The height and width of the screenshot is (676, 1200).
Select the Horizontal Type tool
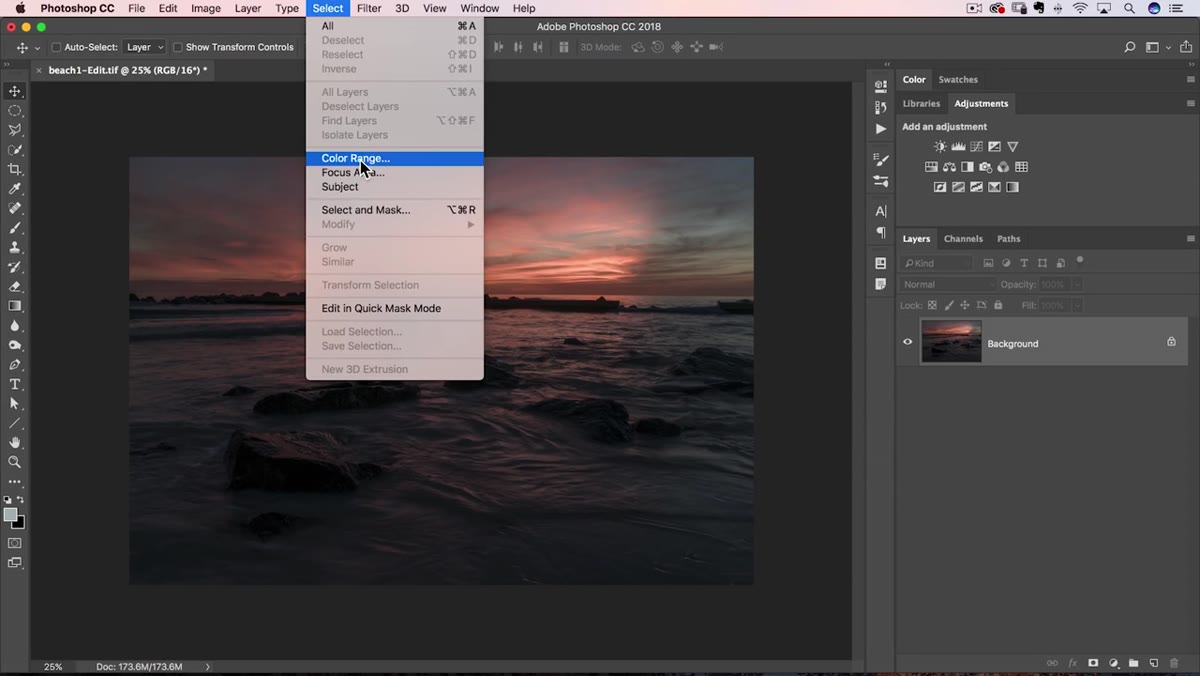15,384
